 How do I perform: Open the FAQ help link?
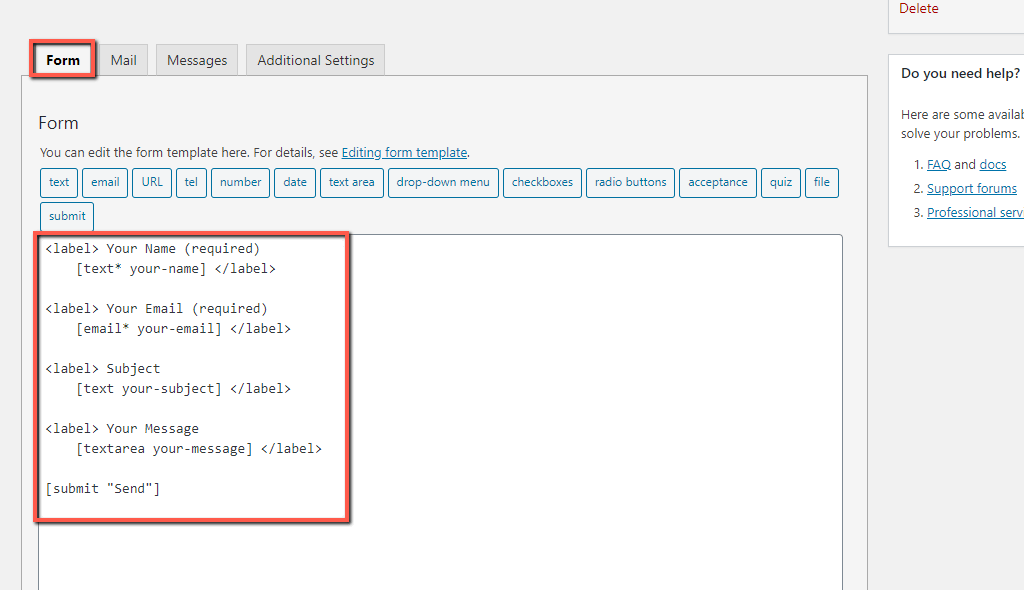coord(938,165)
